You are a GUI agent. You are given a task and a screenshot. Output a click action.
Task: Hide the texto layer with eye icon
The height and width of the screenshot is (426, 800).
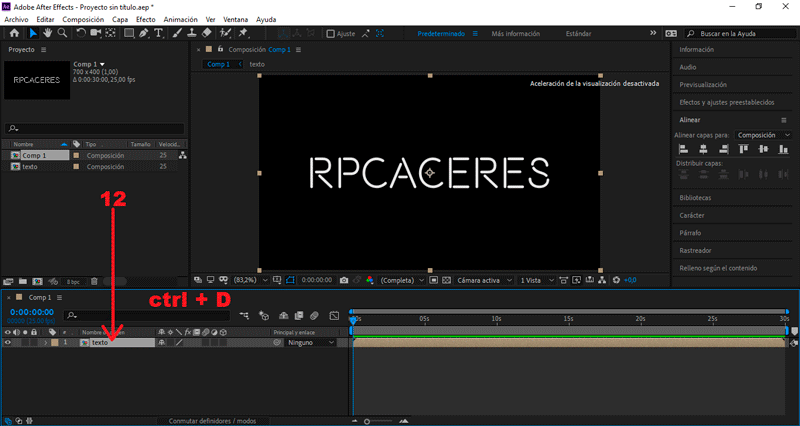coord(7,343)
